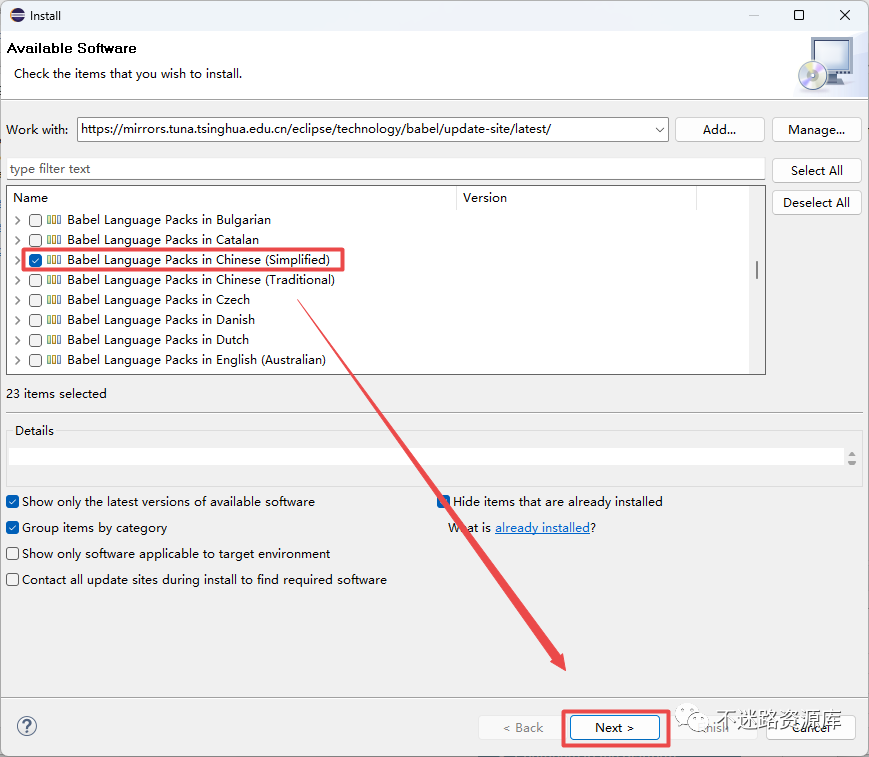This screenshot has width=869, height=757.
Task: Check the Dutch language pack checkbox
Action: [35, 340]
